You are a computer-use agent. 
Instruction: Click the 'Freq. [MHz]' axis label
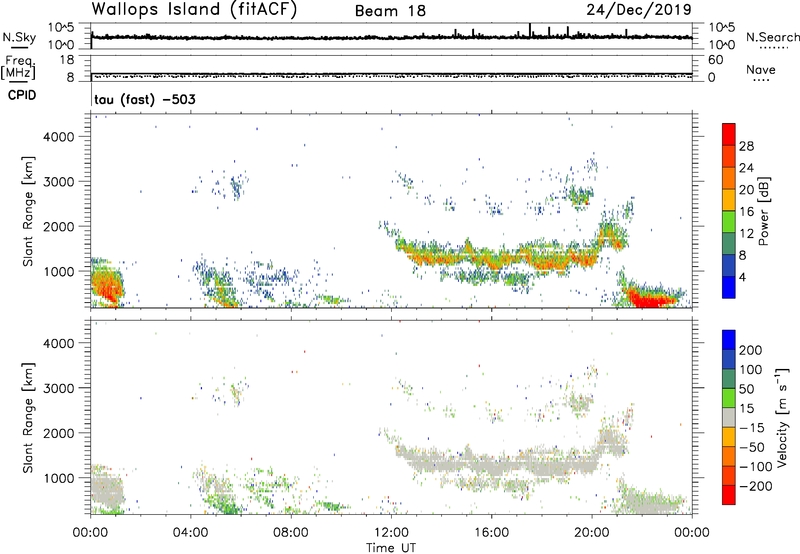(19, 68)
